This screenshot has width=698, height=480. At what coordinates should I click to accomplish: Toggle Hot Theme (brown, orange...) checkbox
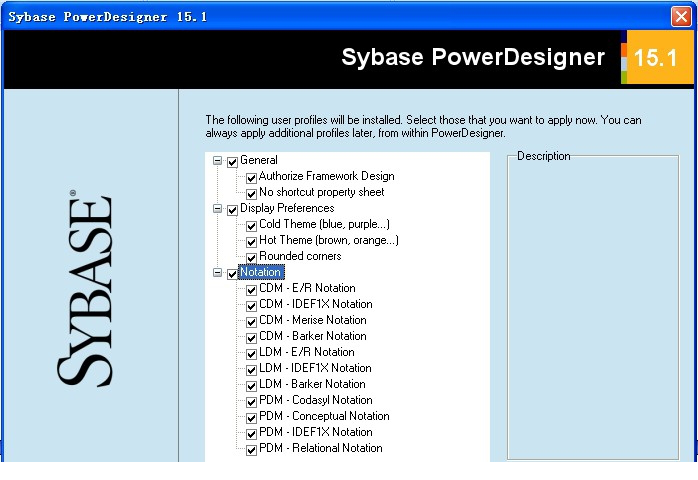click(252, 242)
